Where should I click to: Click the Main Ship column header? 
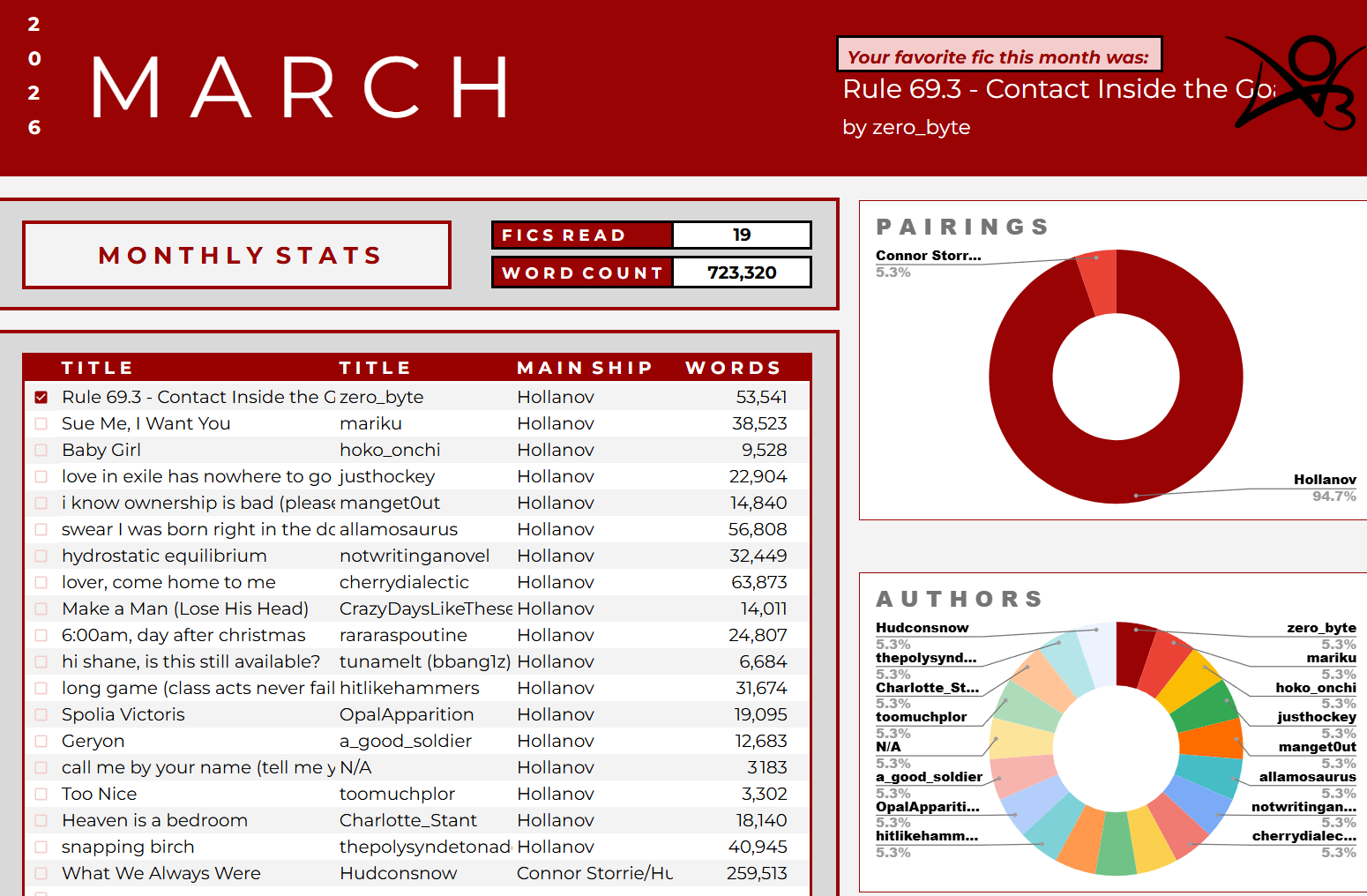(585, 368)
